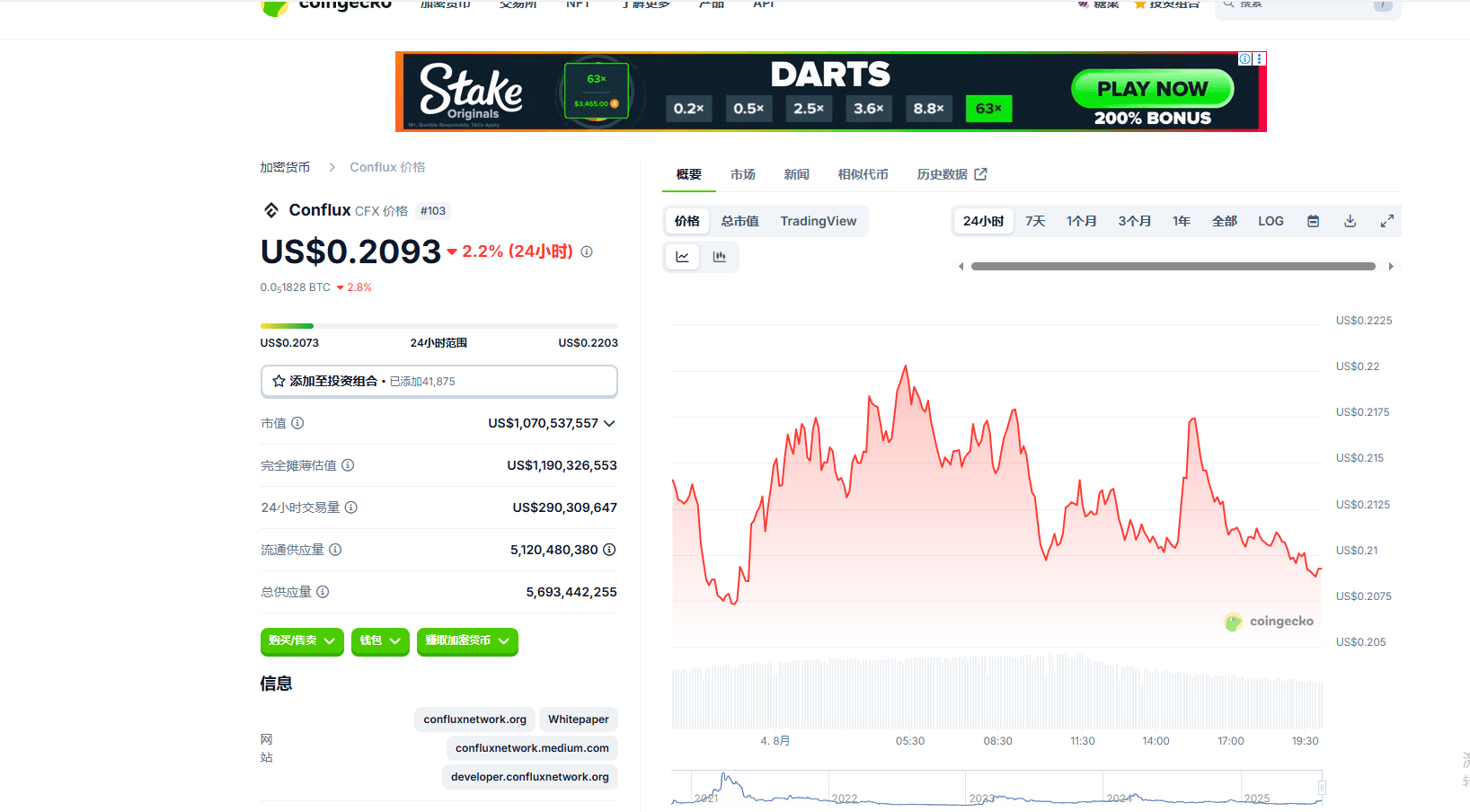Click the chart range scrollbar
The height and width of the screenshot is (812, 1470).
coord(1173,267)
